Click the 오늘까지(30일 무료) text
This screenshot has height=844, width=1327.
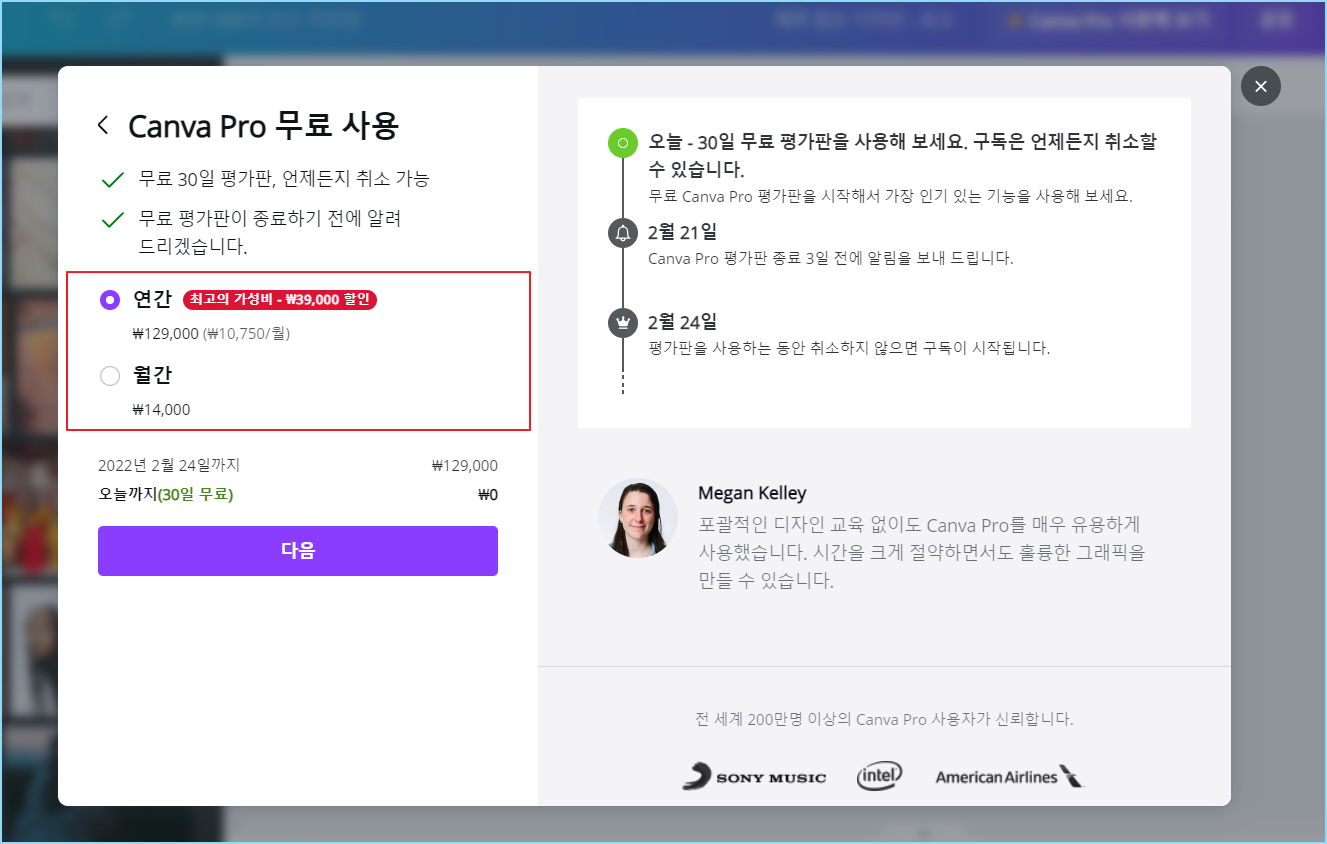click(x=166, y=494)
